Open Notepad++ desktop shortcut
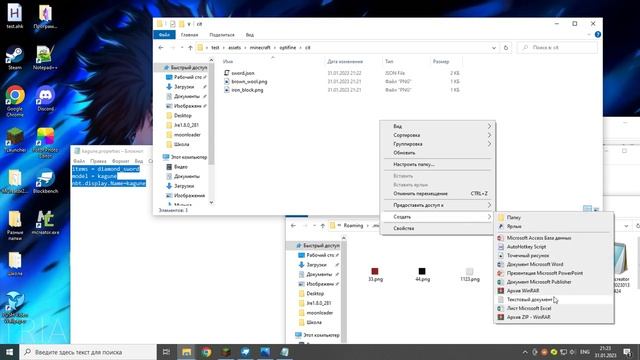The height and width of the screenshot is (360, 640). click(45, 58)
